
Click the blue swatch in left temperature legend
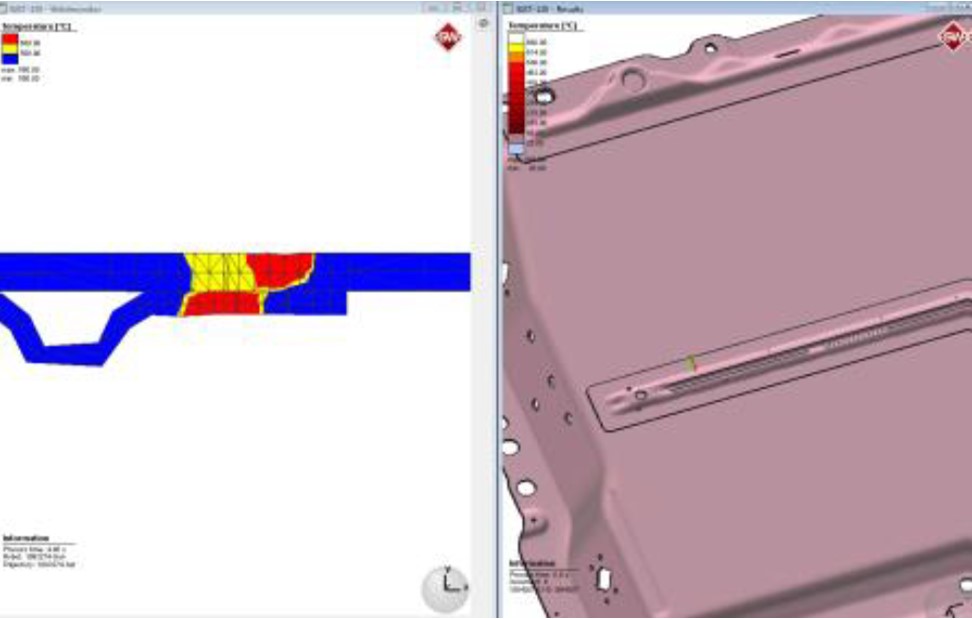[x=11, y=60]
